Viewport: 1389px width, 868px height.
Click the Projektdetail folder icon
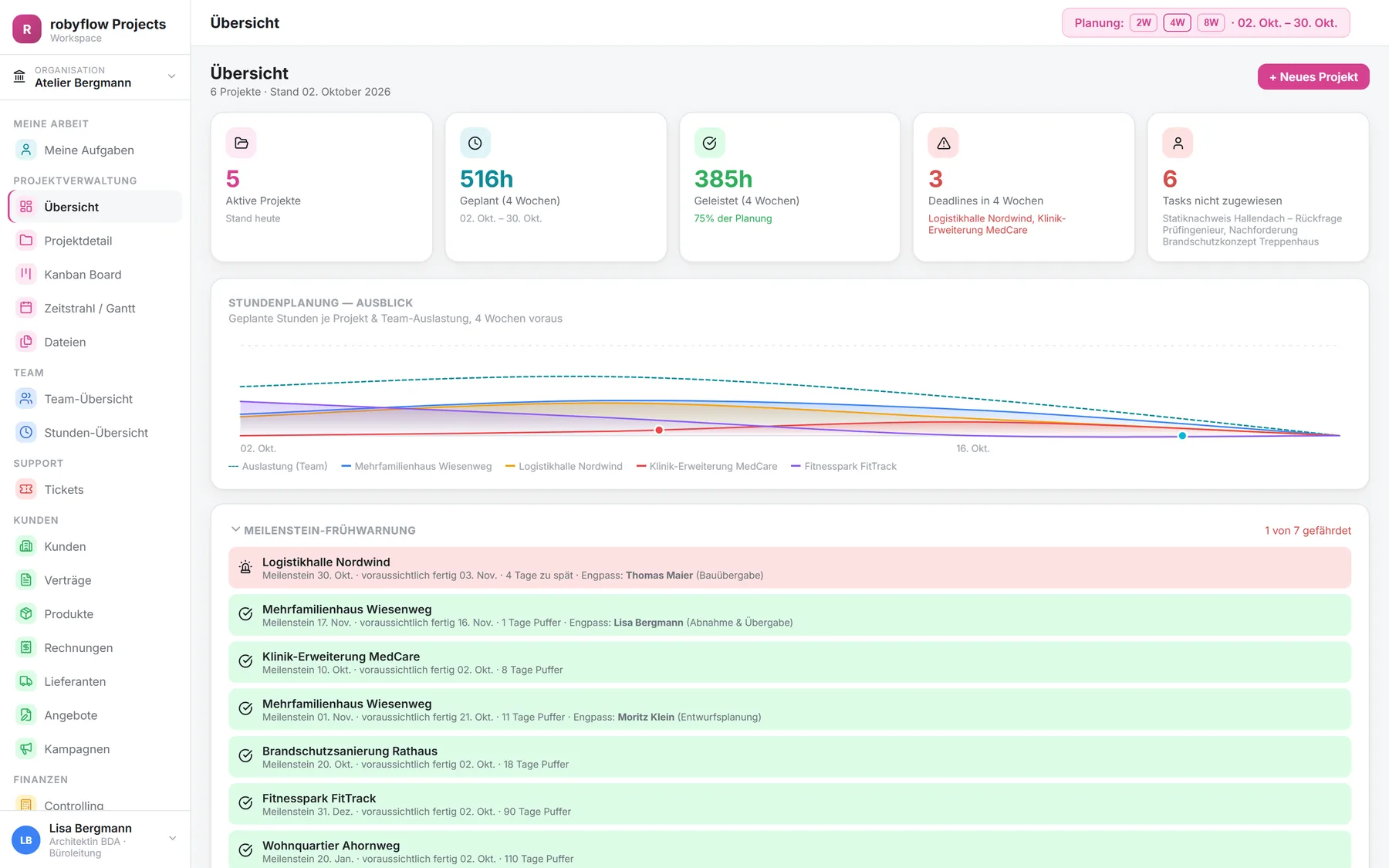point(26,240)
